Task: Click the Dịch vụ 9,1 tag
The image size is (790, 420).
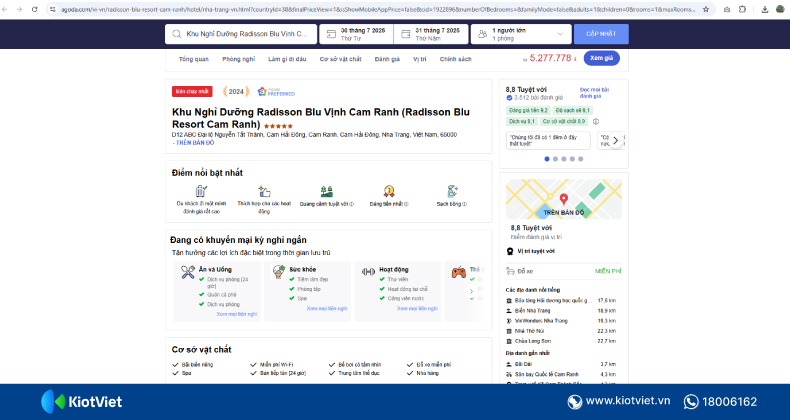Action: [x=521, y=121]
